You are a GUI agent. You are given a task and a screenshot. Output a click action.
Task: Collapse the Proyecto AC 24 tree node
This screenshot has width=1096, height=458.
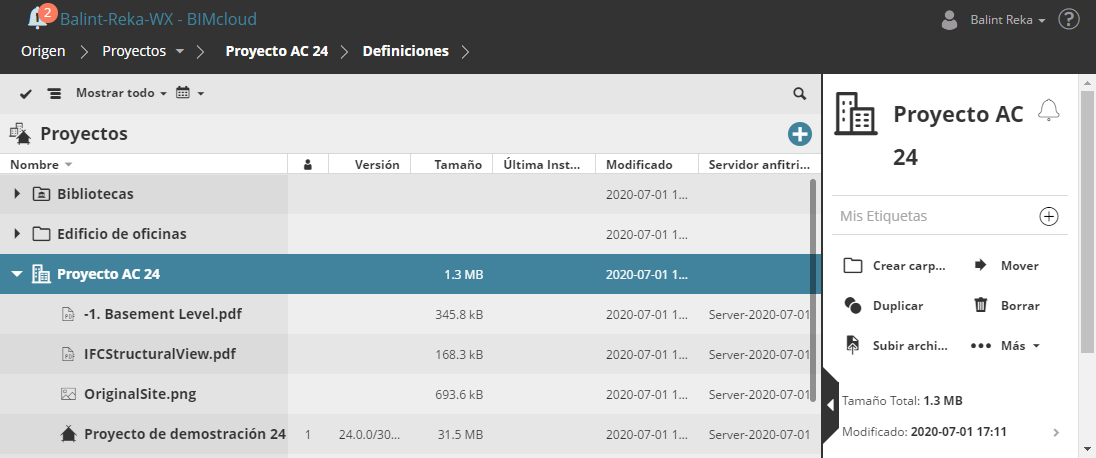[x=17, y=274]
